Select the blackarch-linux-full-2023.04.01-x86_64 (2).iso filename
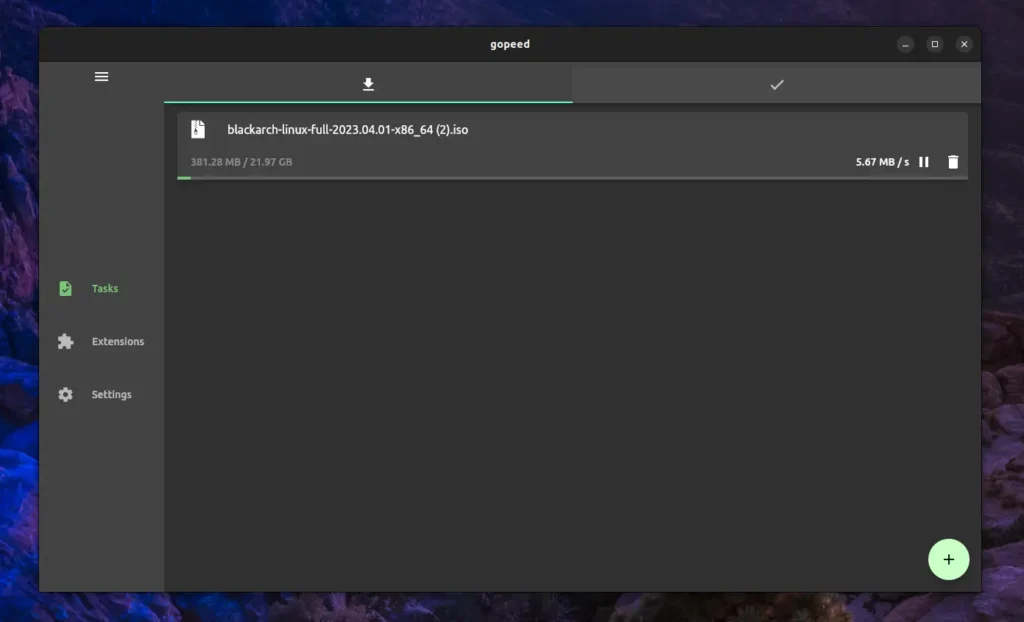1024x622 pixels. (x=347, y=129)
